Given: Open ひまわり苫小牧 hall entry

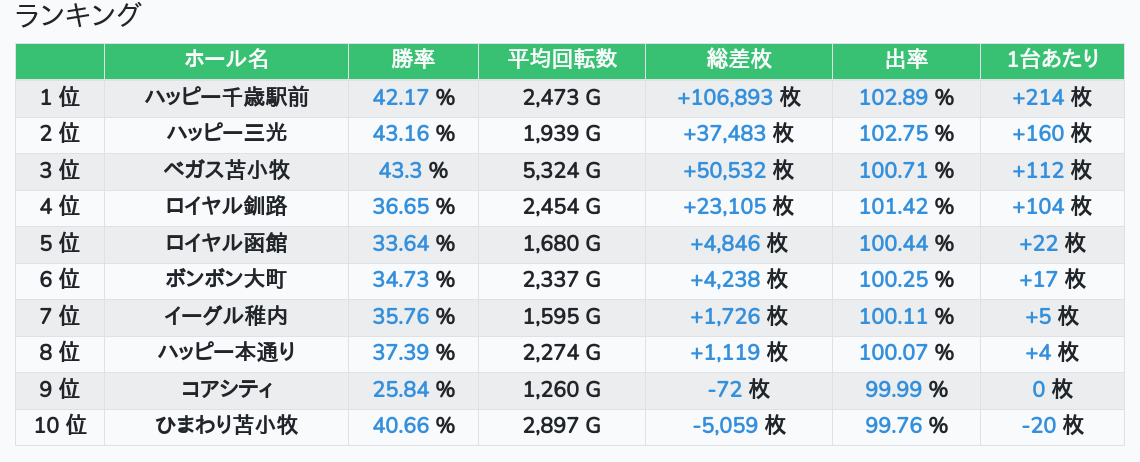Looking at the screenshot, I should point(226,425).
